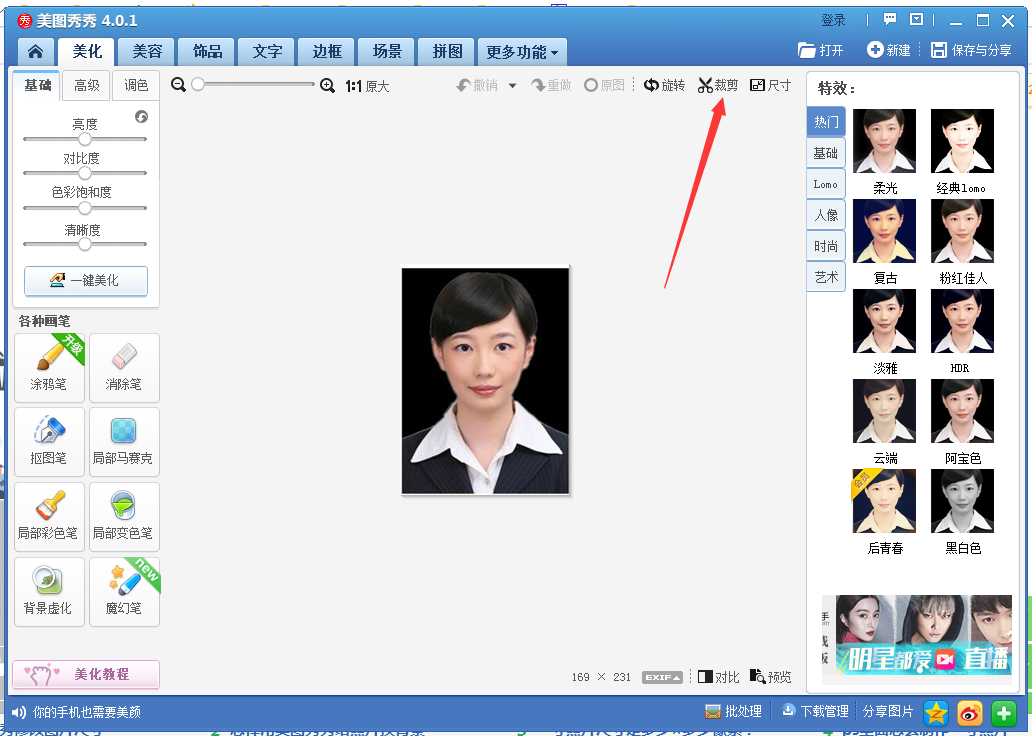Open the 调色 color tab
Image resolution: width=1032 pixels, height=736 pixels.
click(x=136, y=86)
